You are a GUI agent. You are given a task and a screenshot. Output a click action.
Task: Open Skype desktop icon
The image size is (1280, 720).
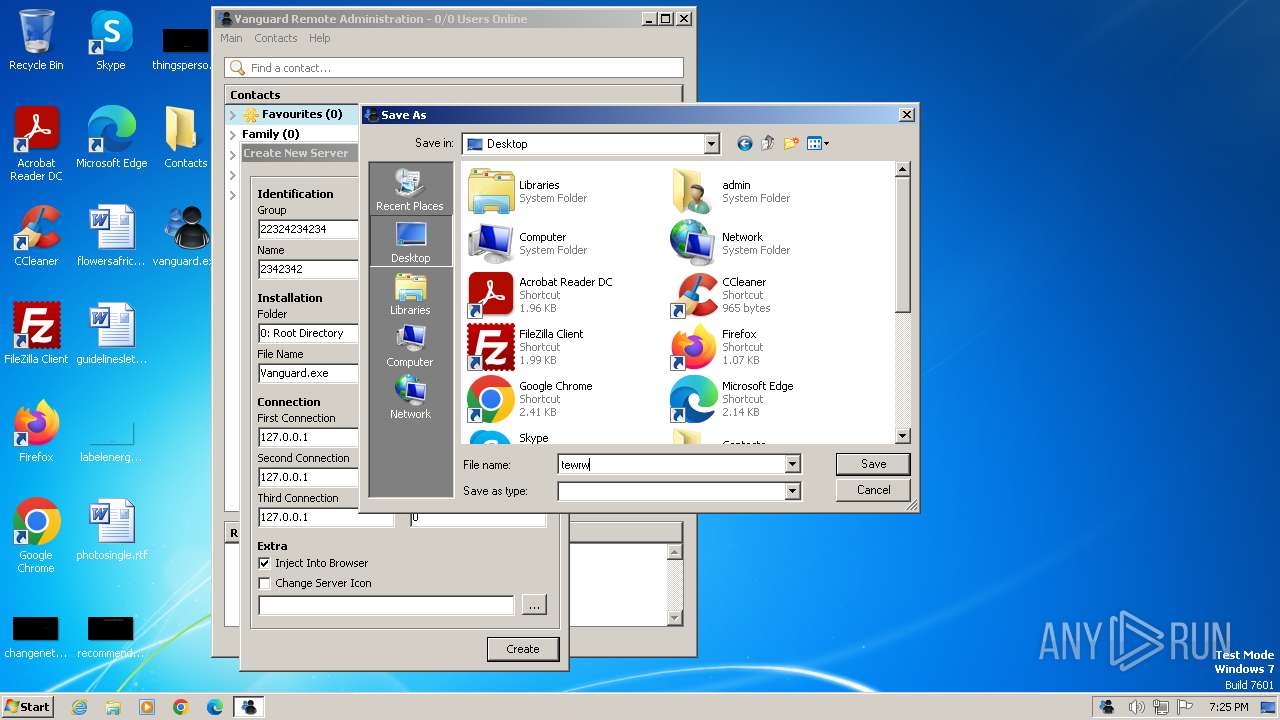(110, 40)
